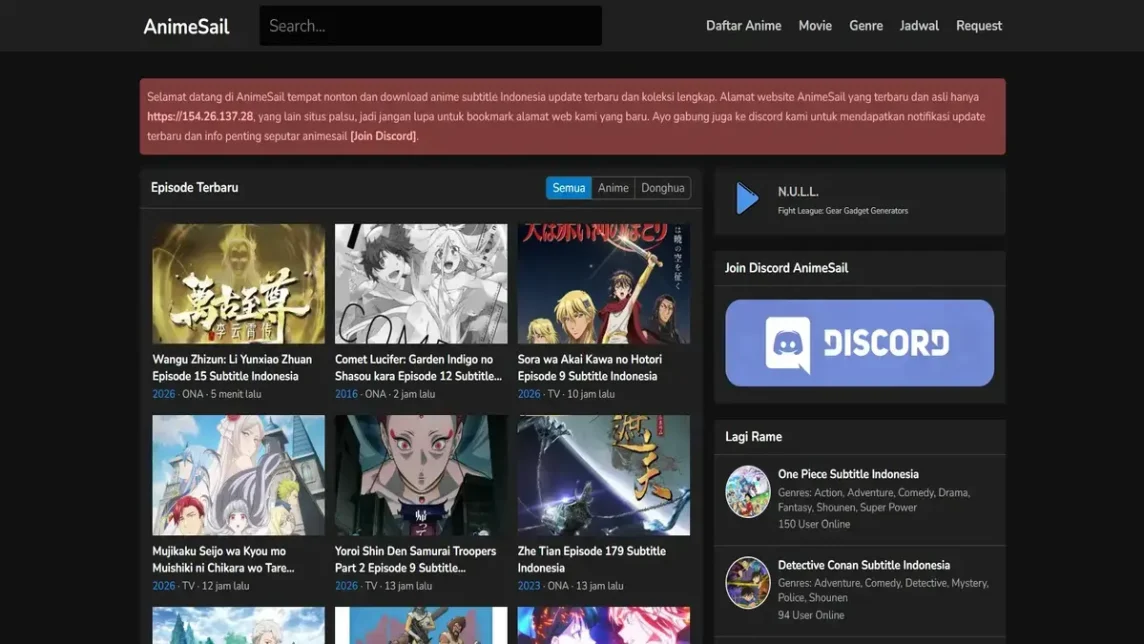
Task: Click the Lagi Rame heading
Action: 753,437
